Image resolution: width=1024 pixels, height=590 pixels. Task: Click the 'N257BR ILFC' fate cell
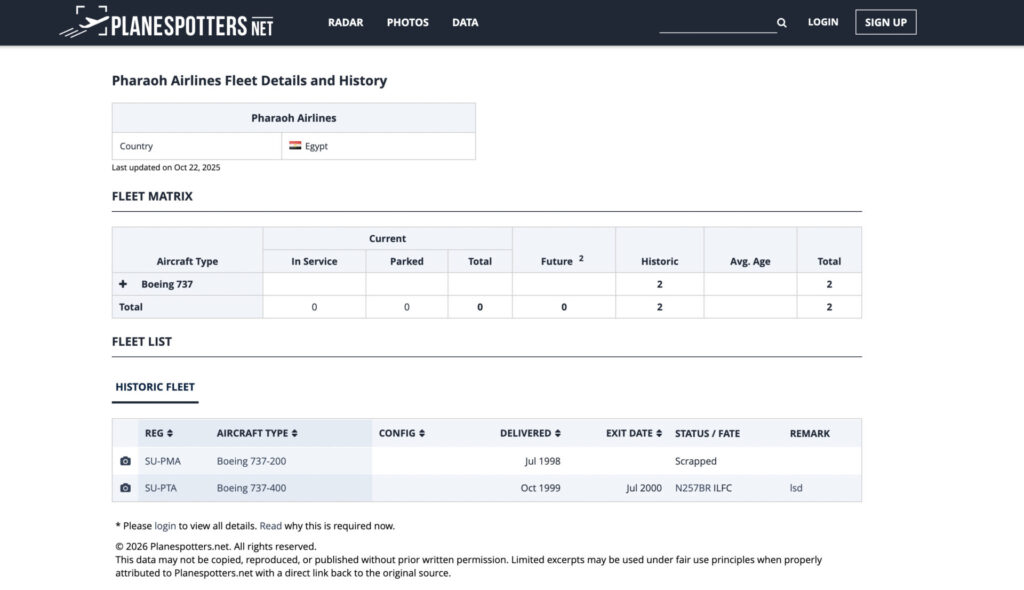[703, 488]
